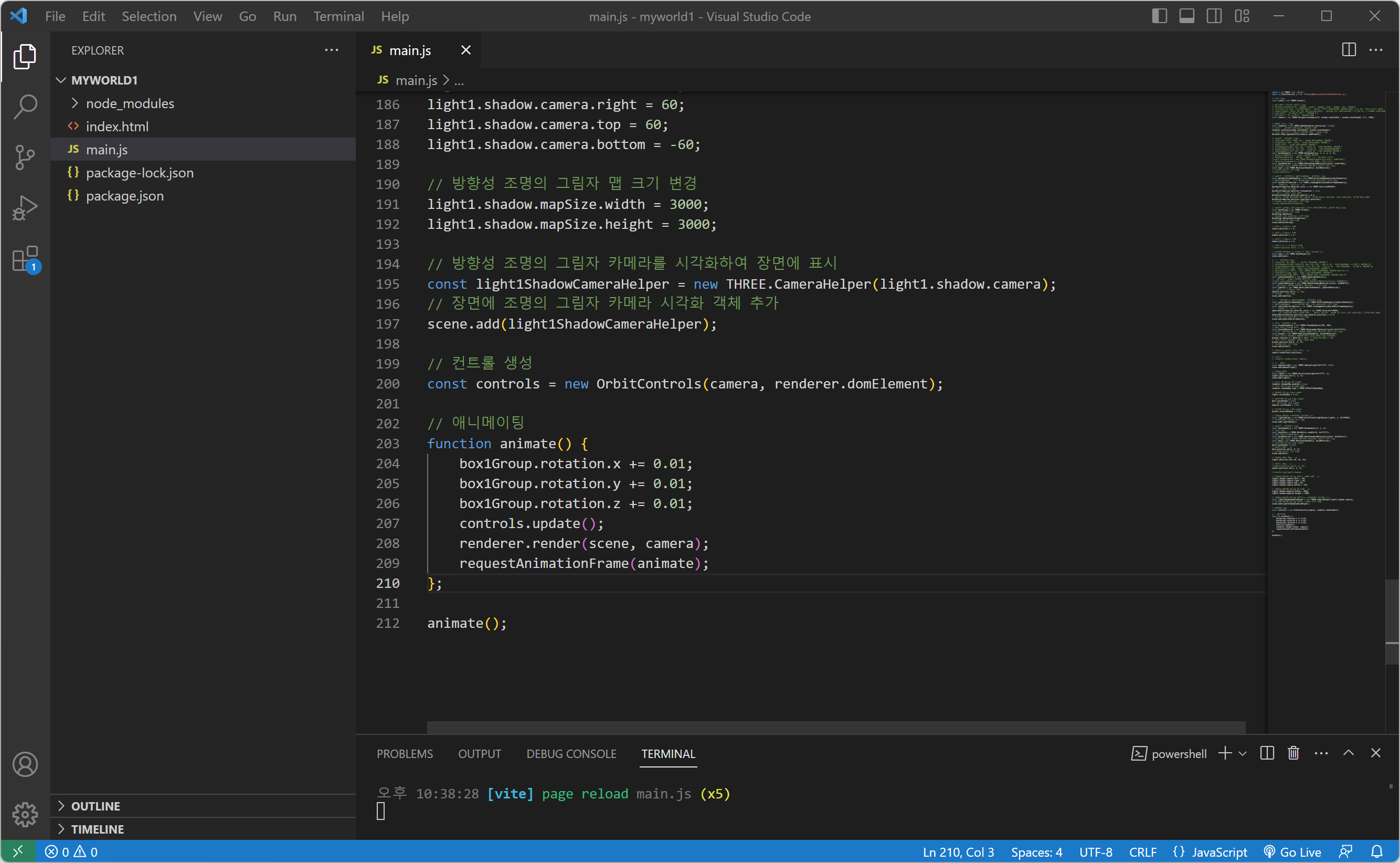The height and width of the screenshot is (863, 1400).
Task: Toggle the bottom Panel layout button
Action: [1186, 16]
